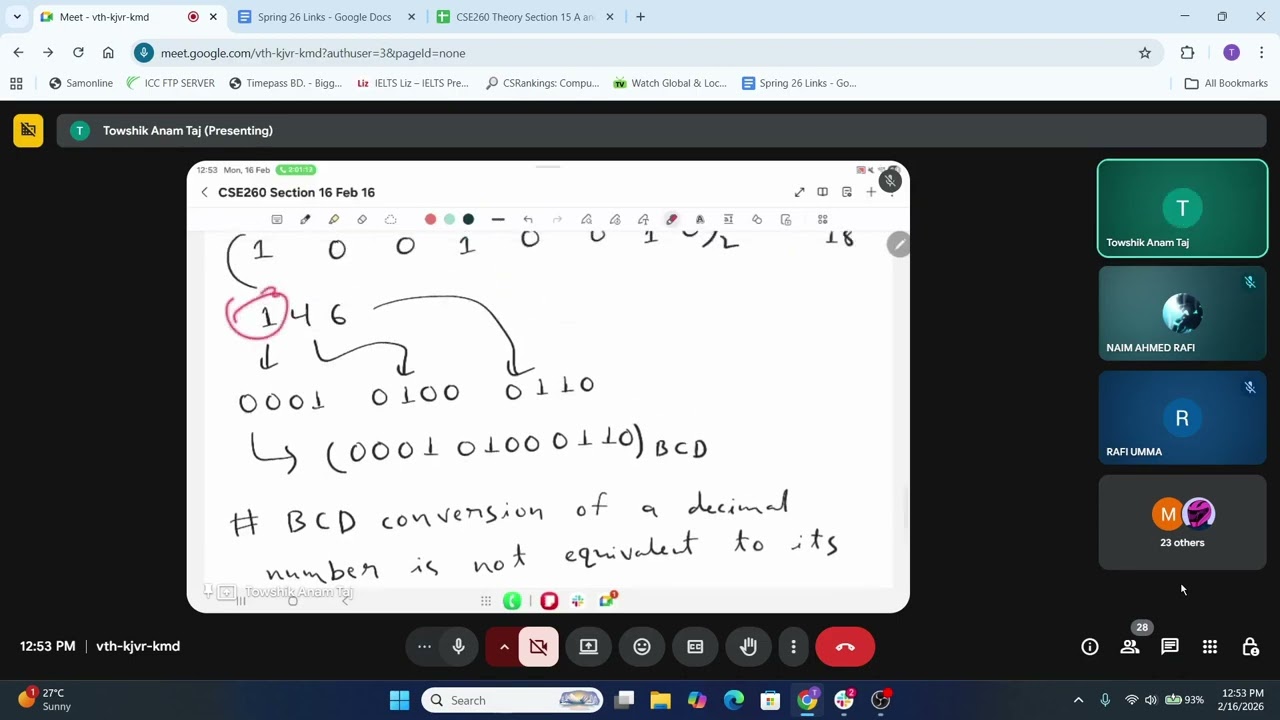Raise hand in the meeting
The height and width of the screenshot is (720, 1280).
coord(748,647)
